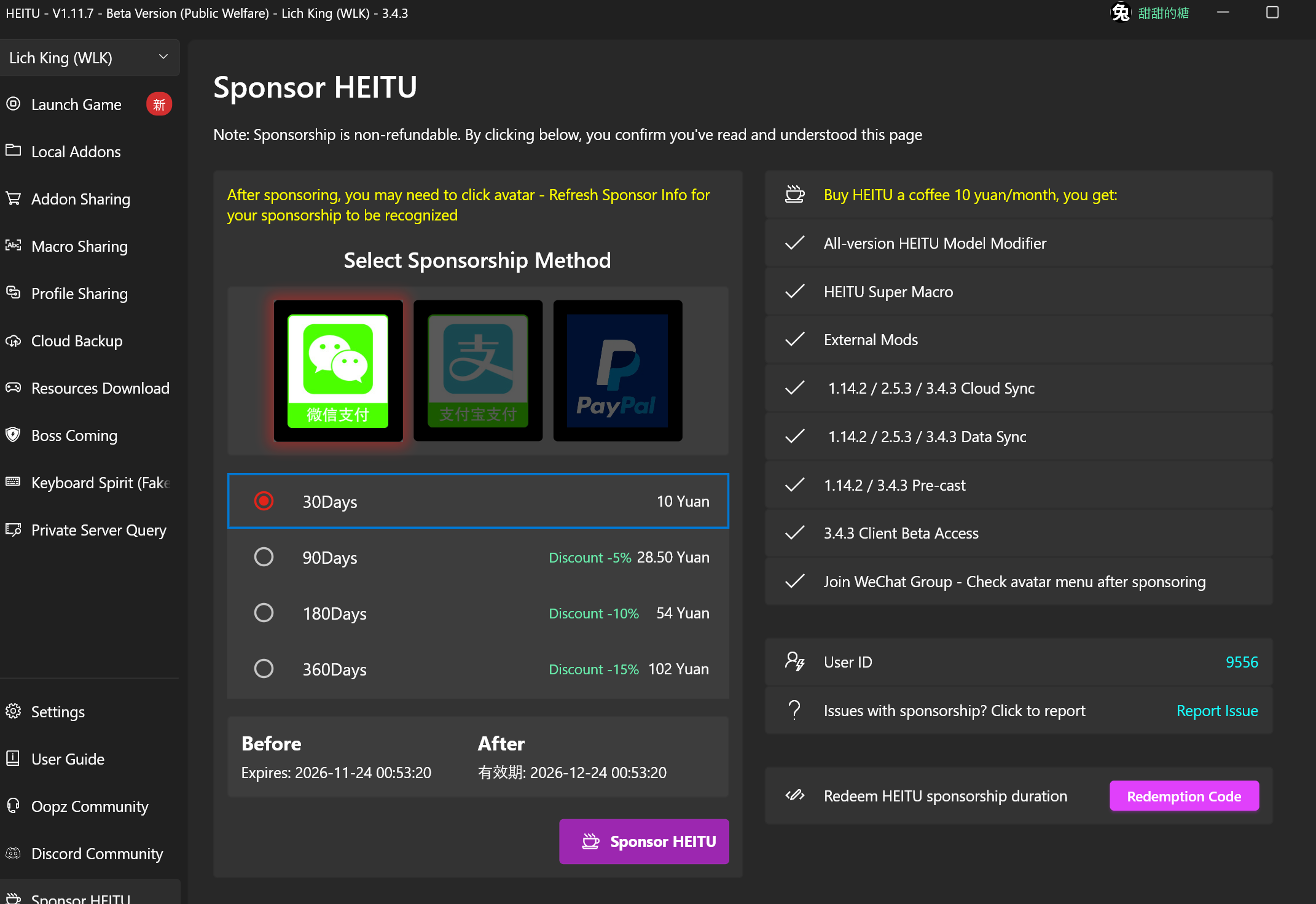Select the 180Days radio button

click(x=264, y=613)
